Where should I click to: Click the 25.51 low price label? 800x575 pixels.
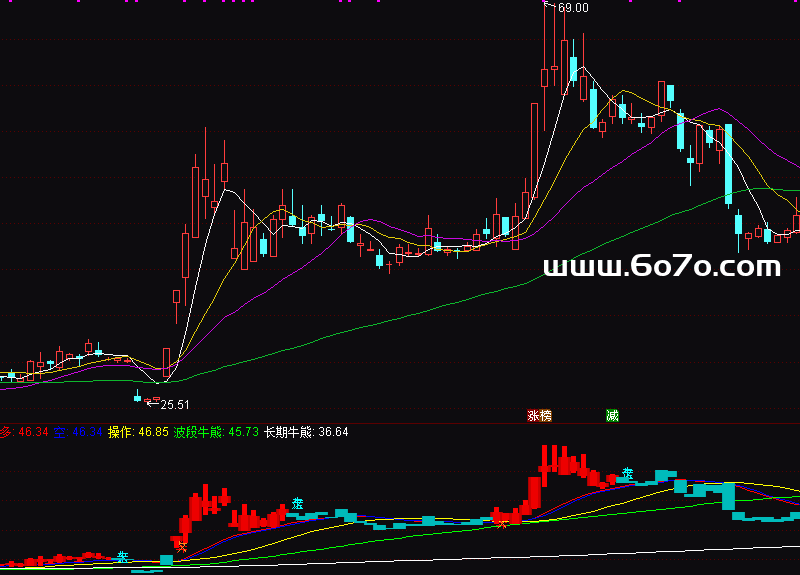175,405
